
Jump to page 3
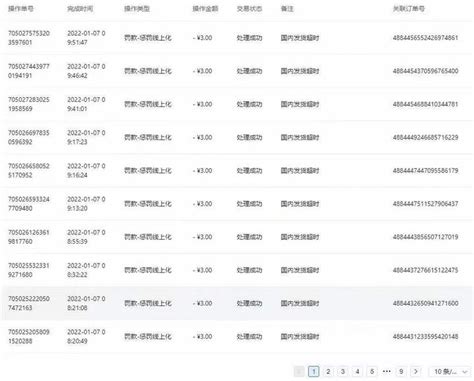click(x=343, y=371)
